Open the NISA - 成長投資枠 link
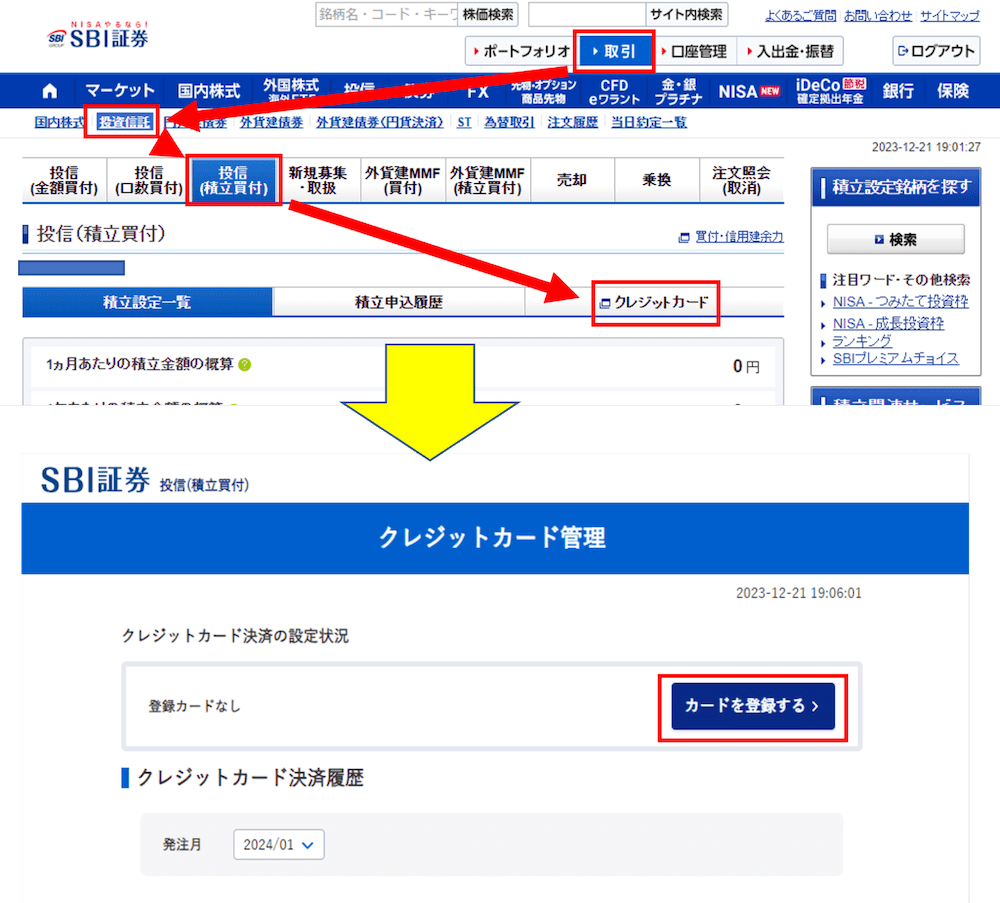This screenshot has height=903, width=1000. click(x=888, y=323)
